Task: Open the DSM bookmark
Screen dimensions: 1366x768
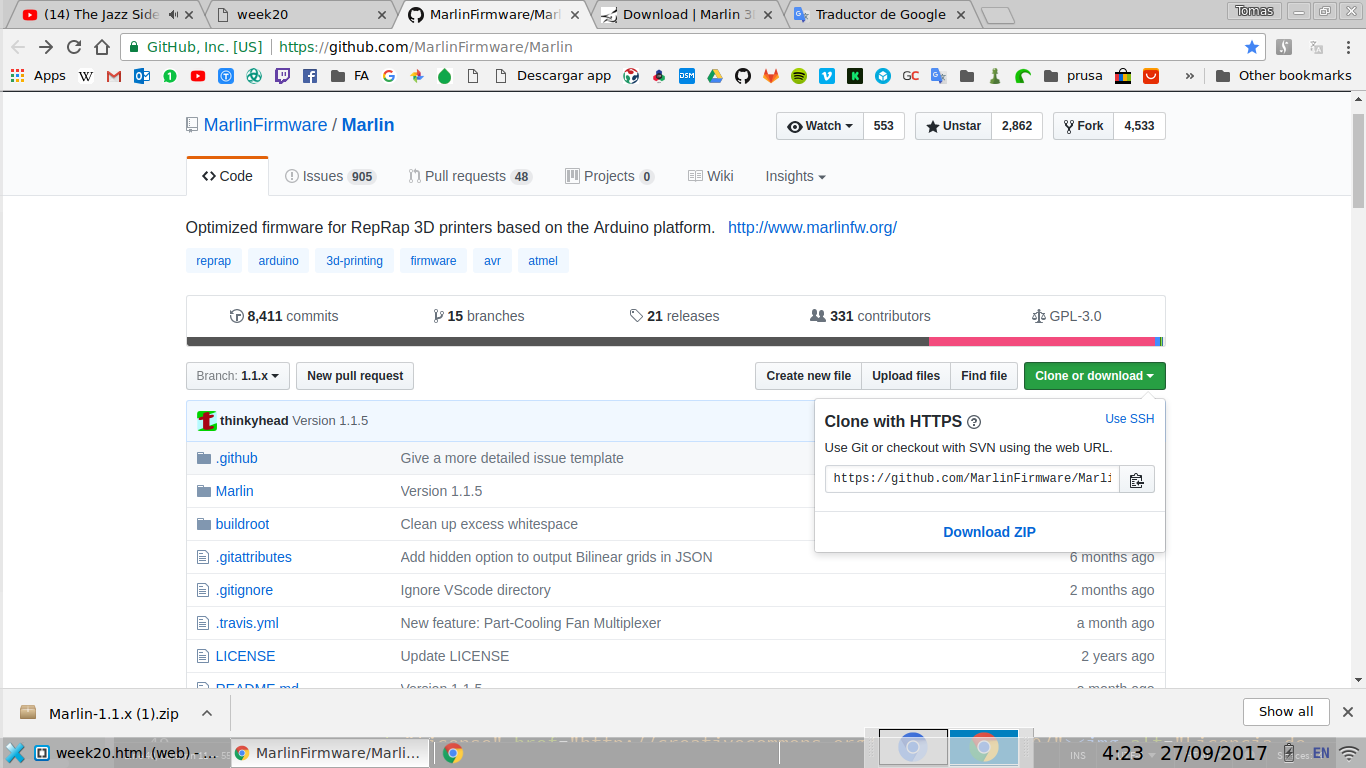Action: (x=687, y=76)
